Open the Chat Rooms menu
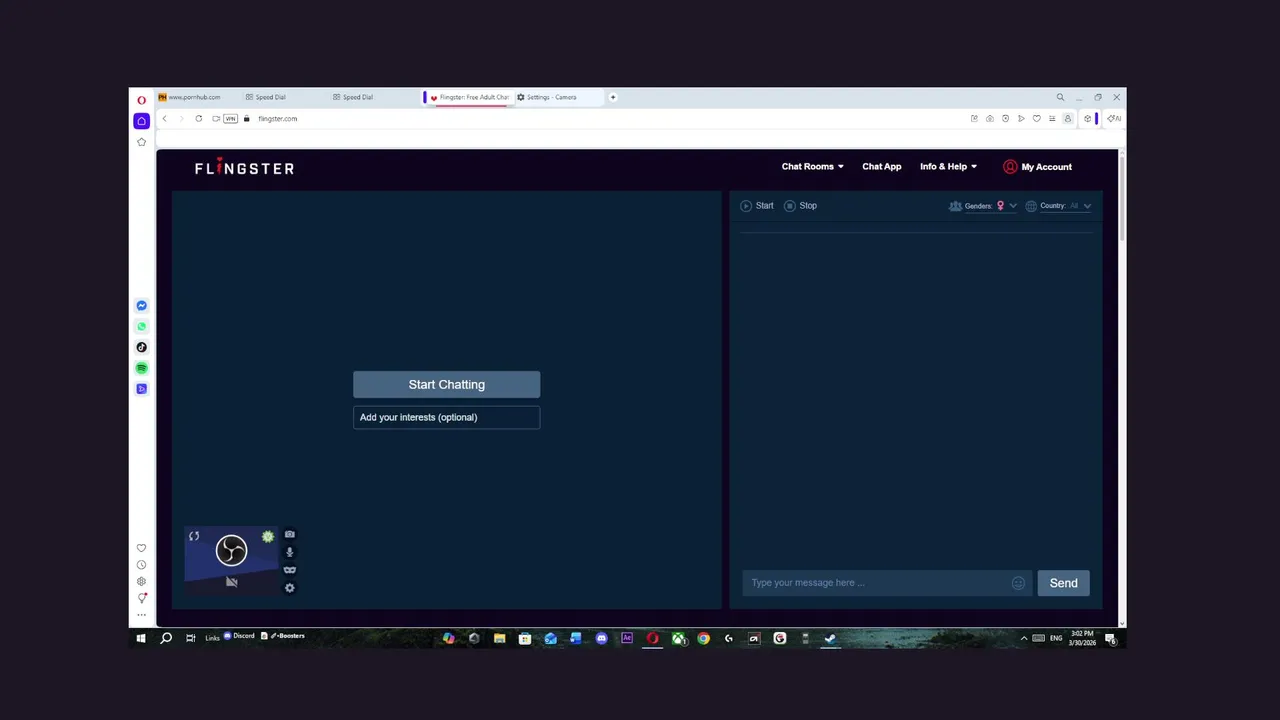The width and height of the screenshot is (1280, 720). click(x=812, y=167)
